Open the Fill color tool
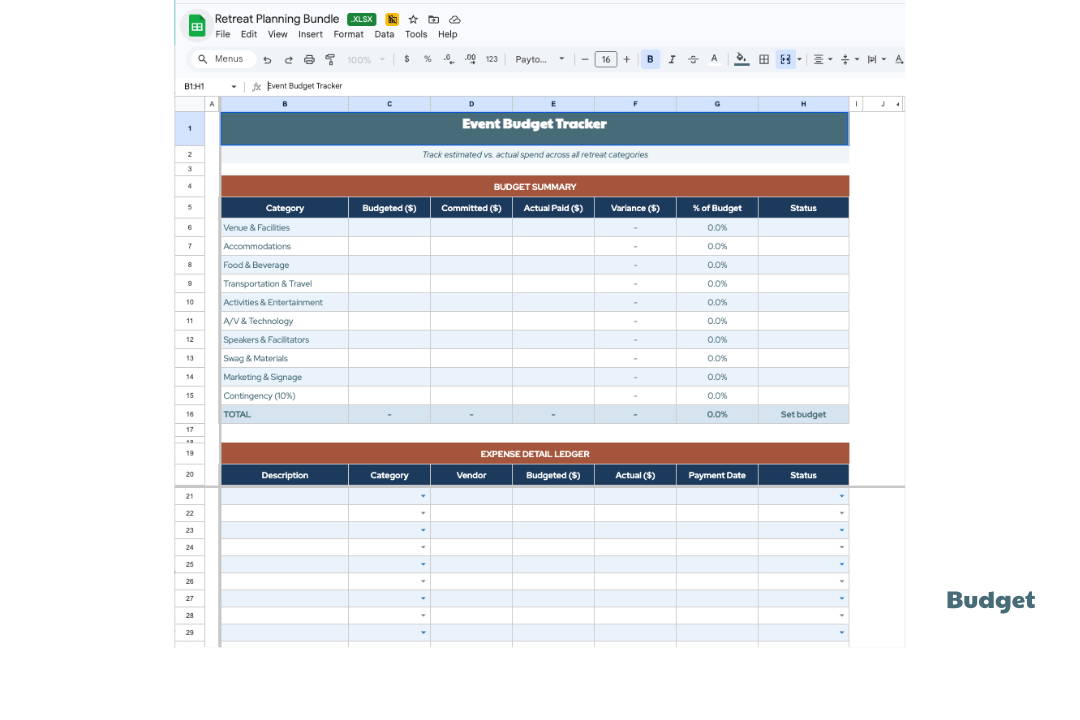The image size is (1080, 720). 741,59
